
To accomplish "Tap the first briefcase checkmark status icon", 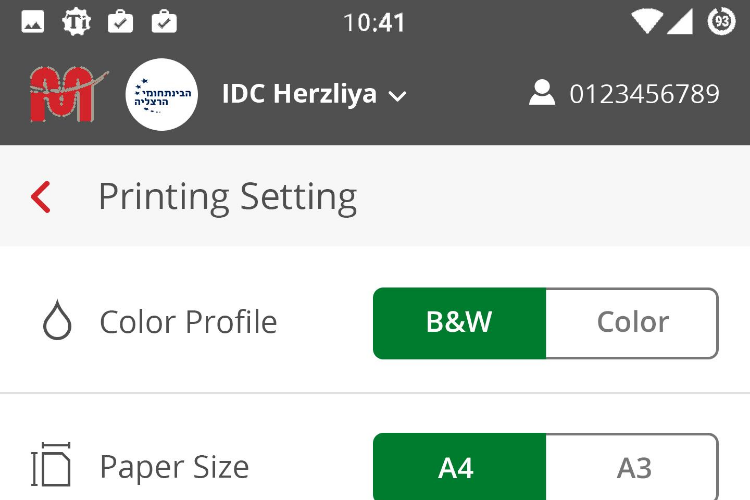I will point(121,22).
